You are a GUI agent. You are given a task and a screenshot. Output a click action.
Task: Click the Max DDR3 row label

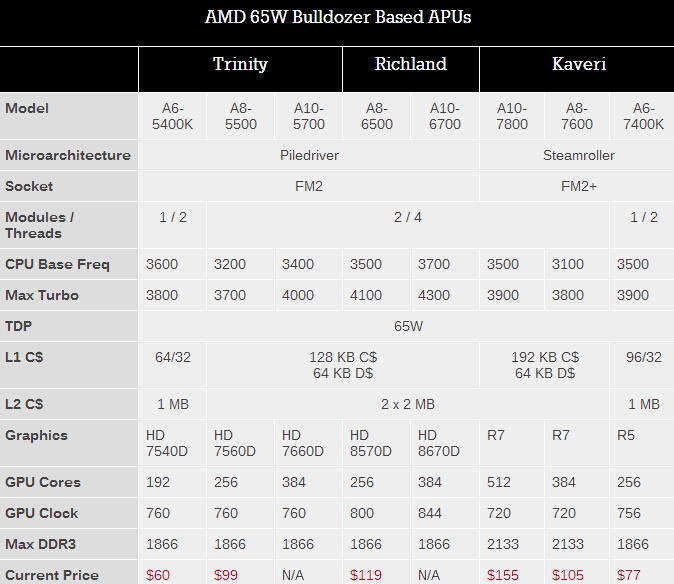point(40,544)
